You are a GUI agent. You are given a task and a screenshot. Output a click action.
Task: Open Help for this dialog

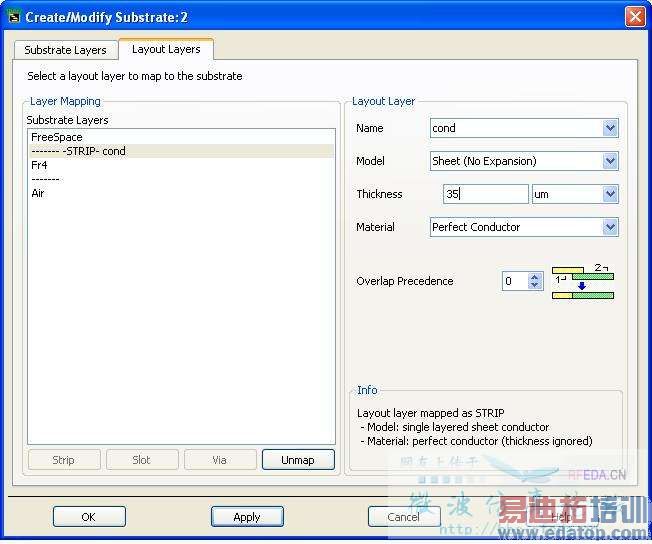(x=561, y=517)
